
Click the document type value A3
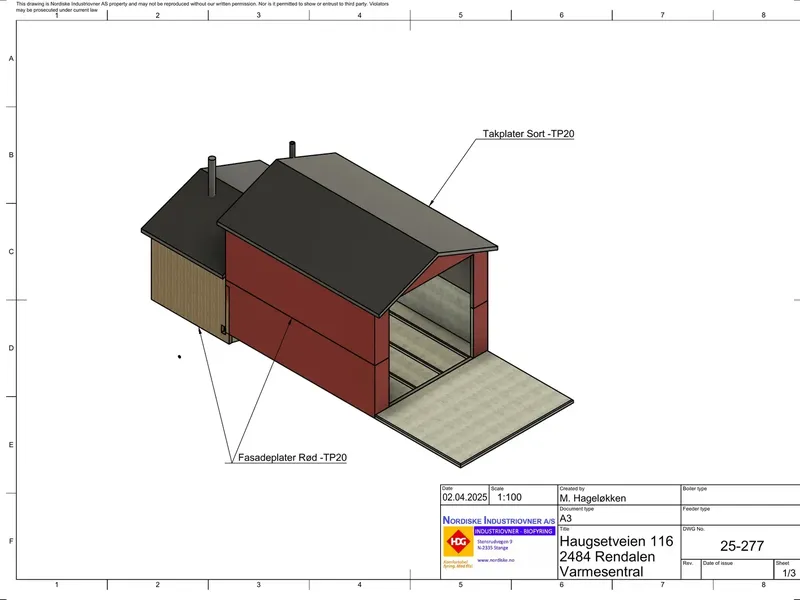pos(565,518)
